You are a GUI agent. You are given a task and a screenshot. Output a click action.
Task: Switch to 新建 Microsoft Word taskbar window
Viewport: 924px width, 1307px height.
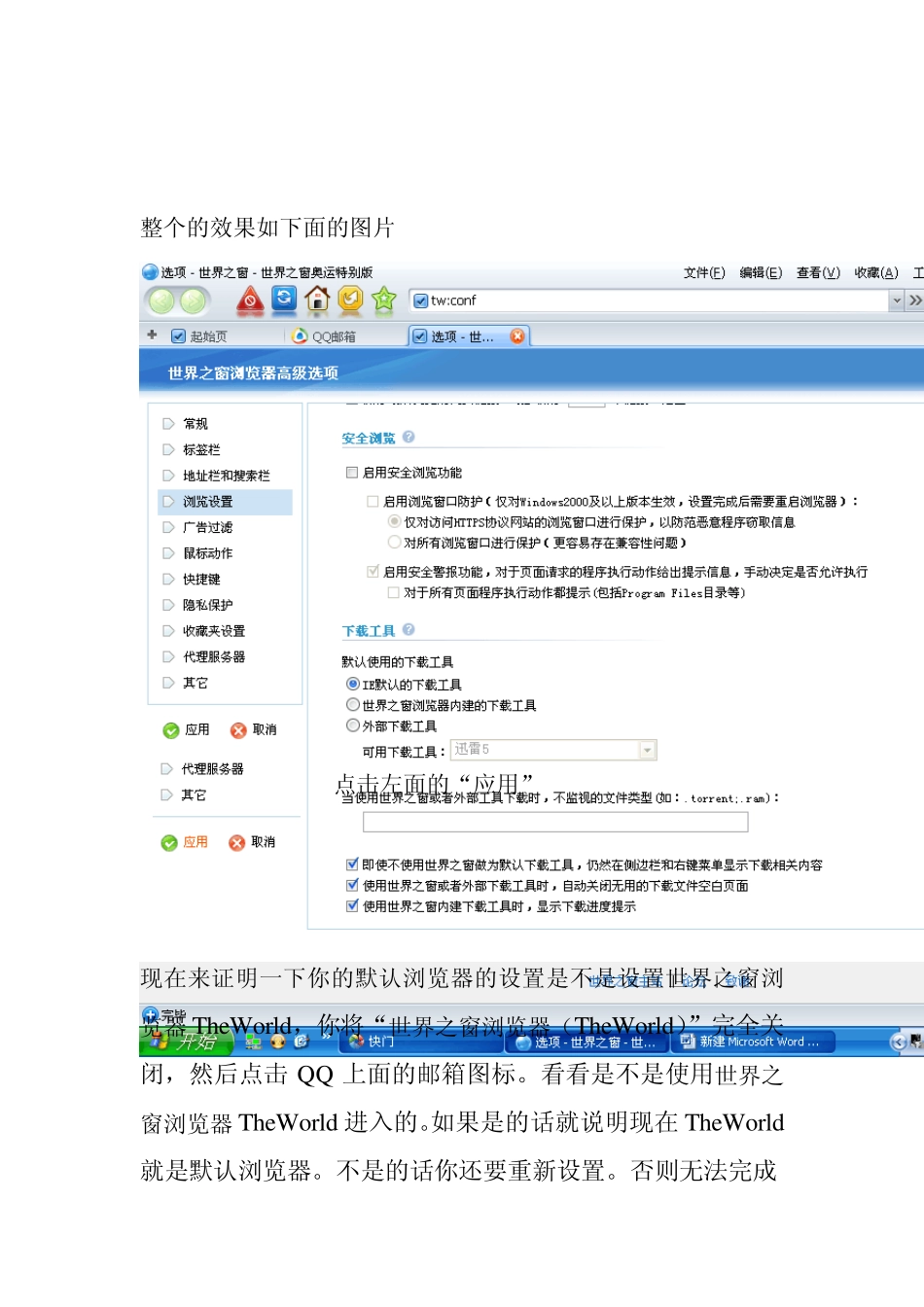tap(751, 1042)
